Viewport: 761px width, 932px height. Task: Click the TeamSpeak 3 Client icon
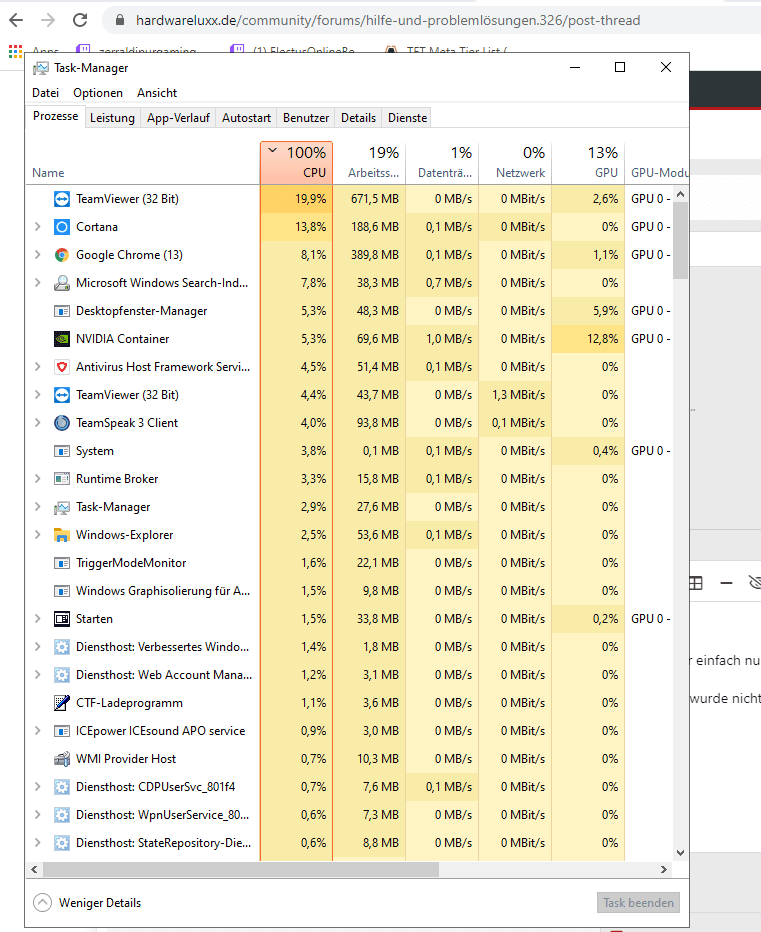62,423
